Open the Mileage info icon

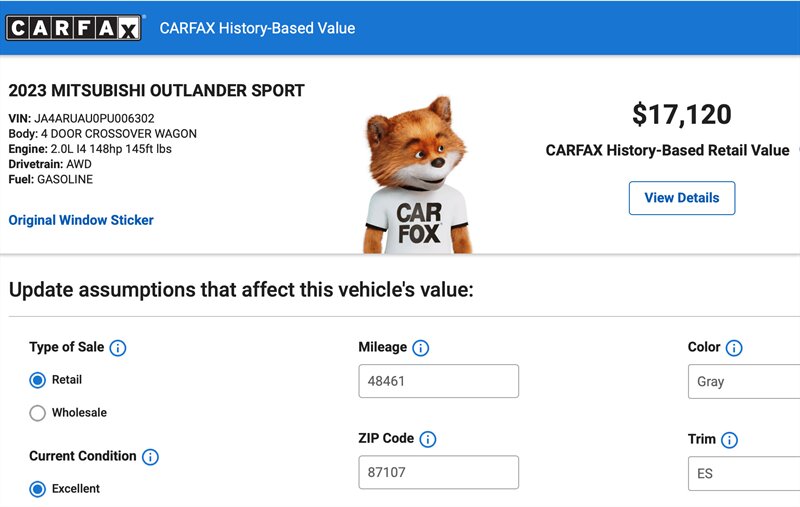[x=421, y=348]
